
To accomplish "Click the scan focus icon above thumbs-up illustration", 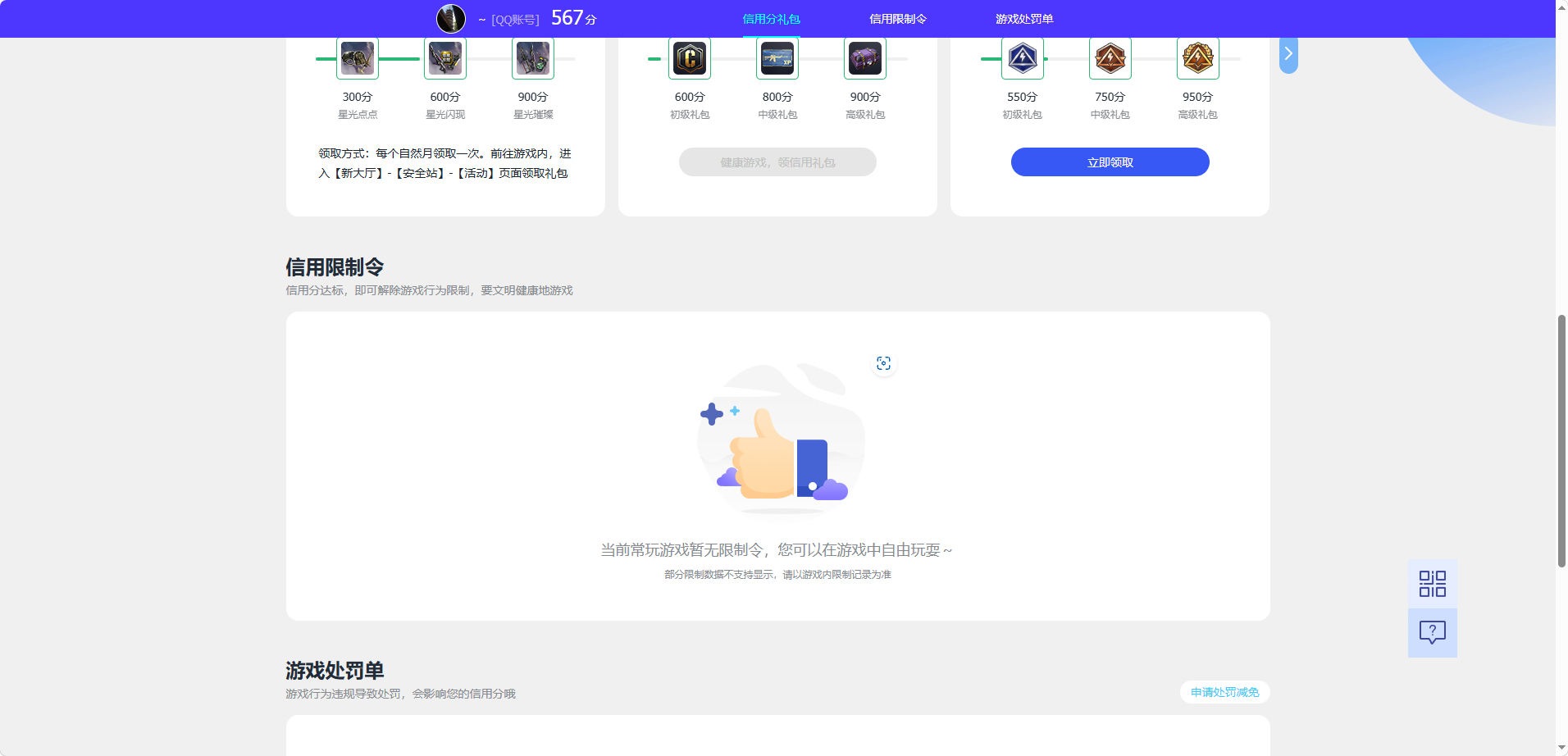I will tap(883, 363).
